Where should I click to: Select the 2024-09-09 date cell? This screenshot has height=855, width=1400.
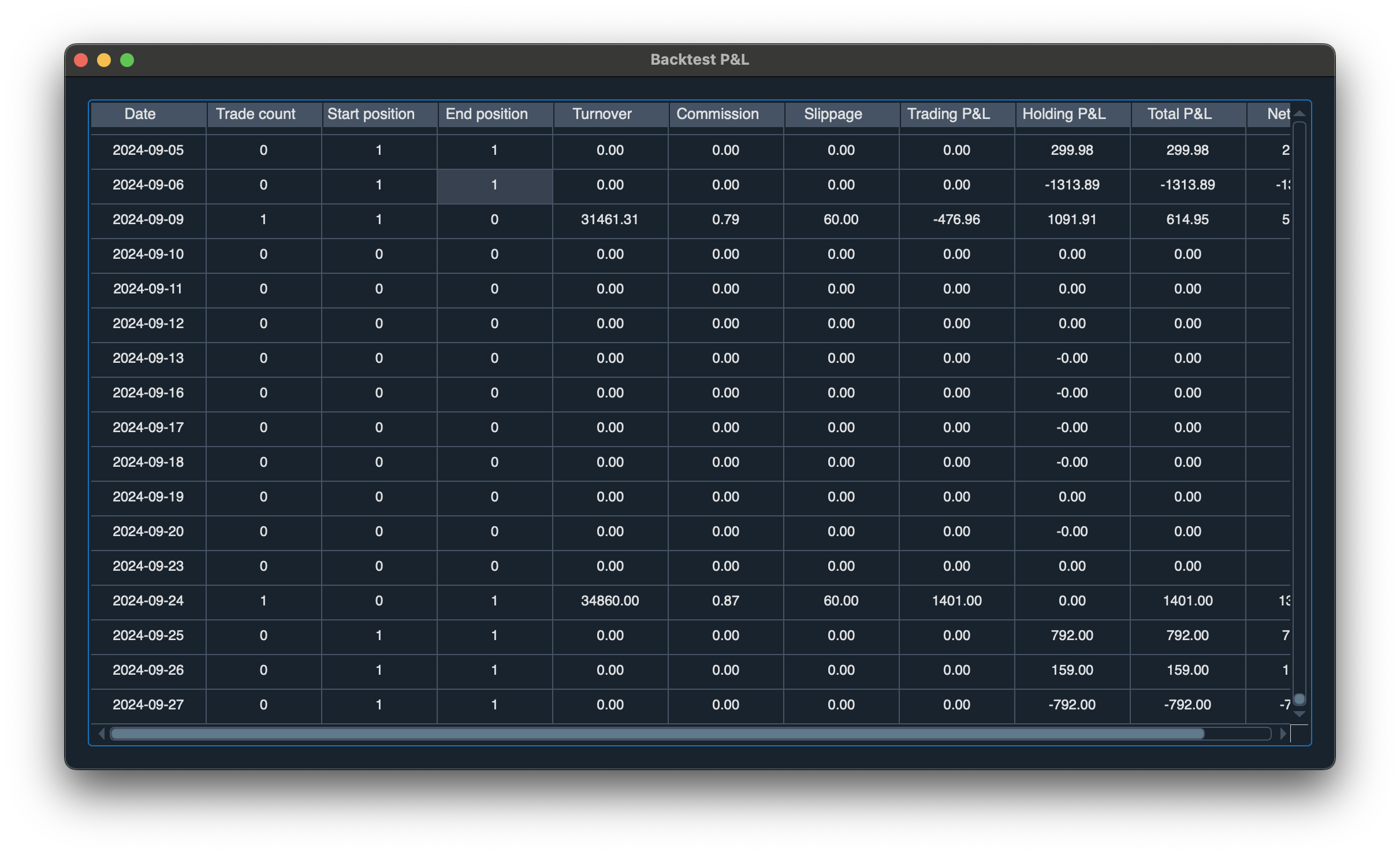pos(148,220)
